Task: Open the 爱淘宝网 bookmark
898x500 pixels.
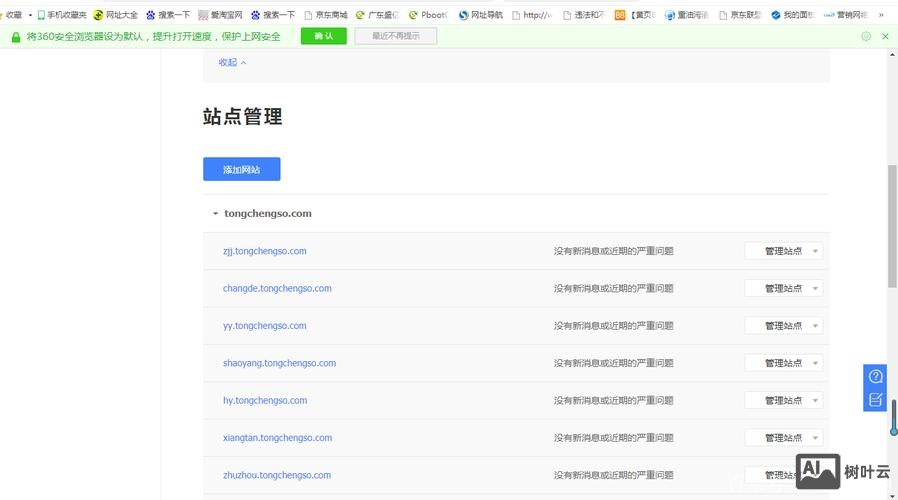Action: coord(220,15)
